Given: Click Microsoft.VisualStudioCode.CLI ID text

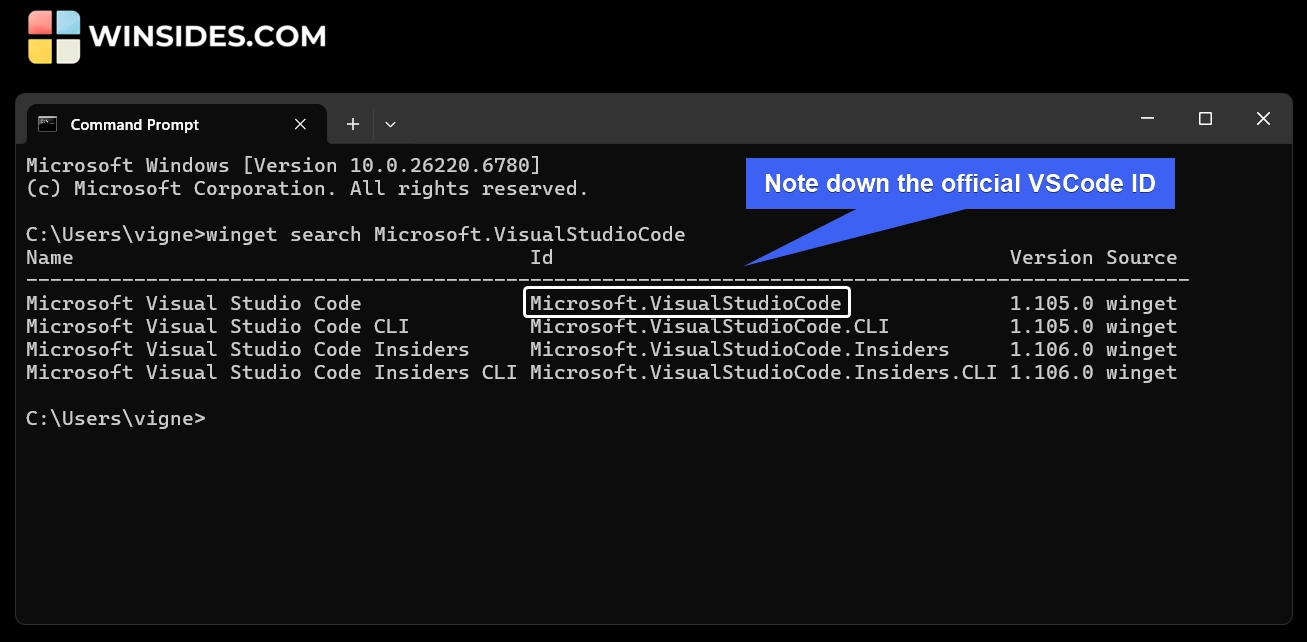Looking at the screenshot, I should pos(709,326).
